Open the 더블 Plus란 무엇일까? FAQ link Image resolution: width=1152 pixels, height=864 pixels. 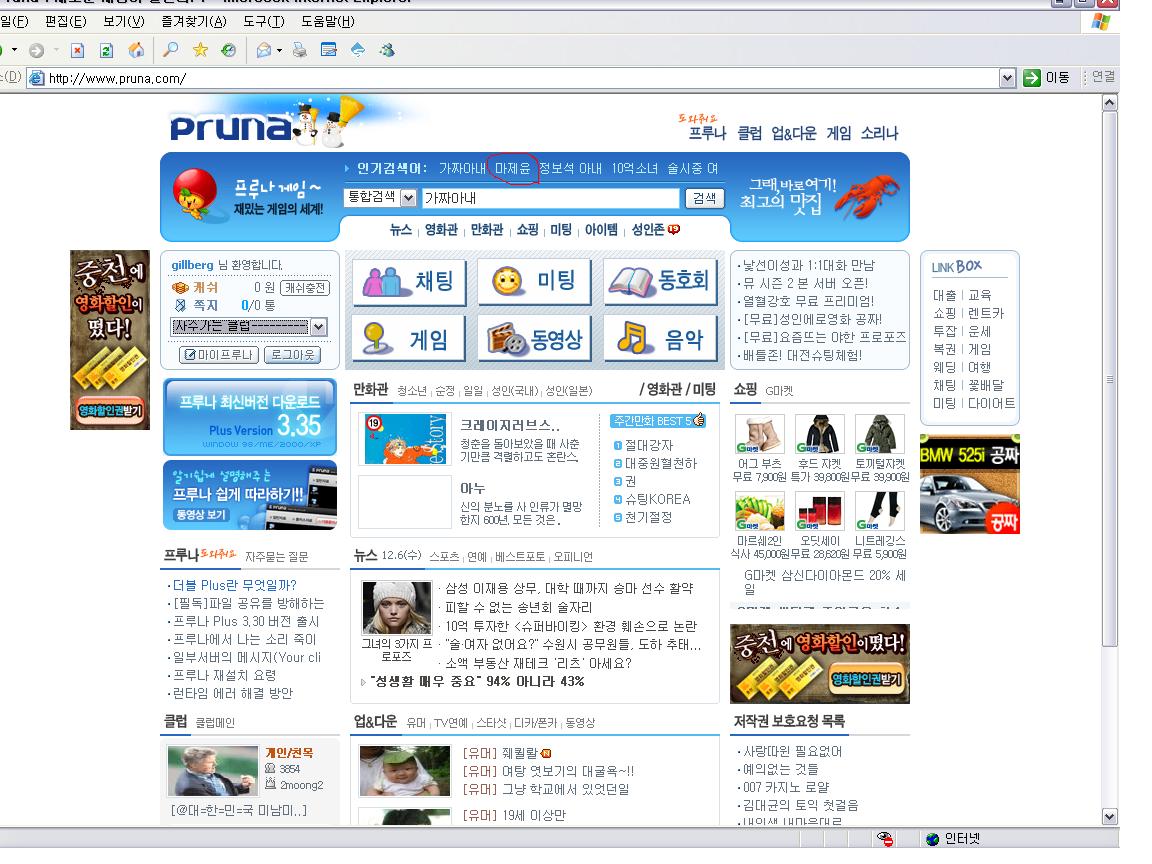[234, 586]
